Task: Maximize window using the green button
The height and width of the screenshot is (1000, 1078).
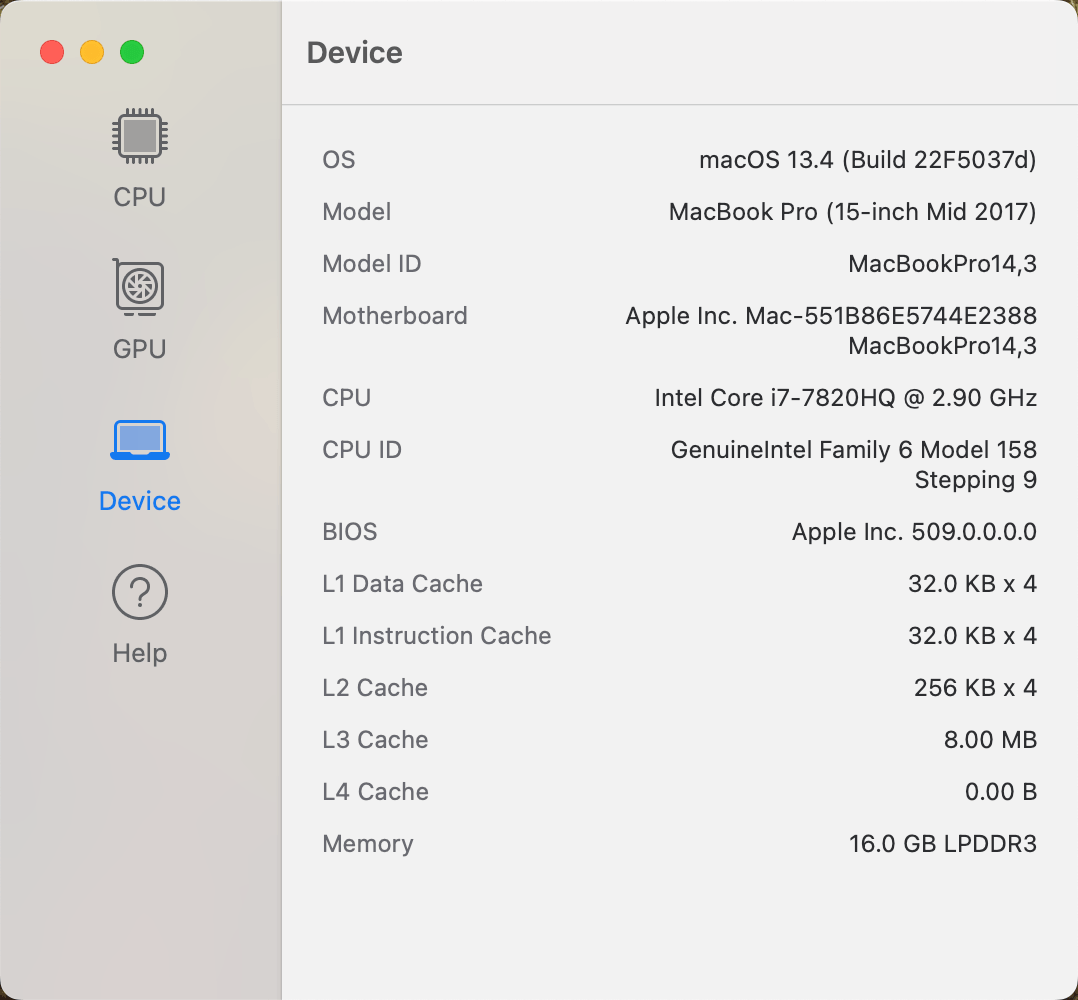Action: click(x=132, y=52)
